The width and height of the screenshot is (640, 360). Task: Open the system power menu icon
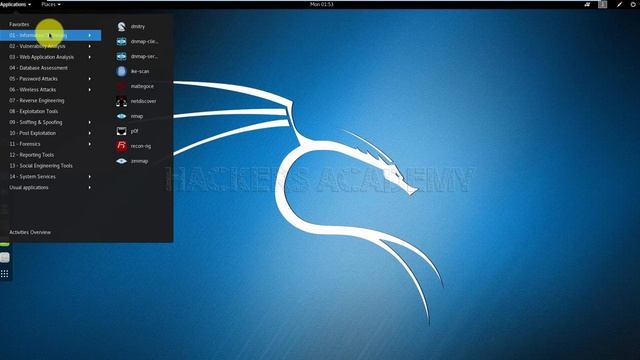[633, 4]
